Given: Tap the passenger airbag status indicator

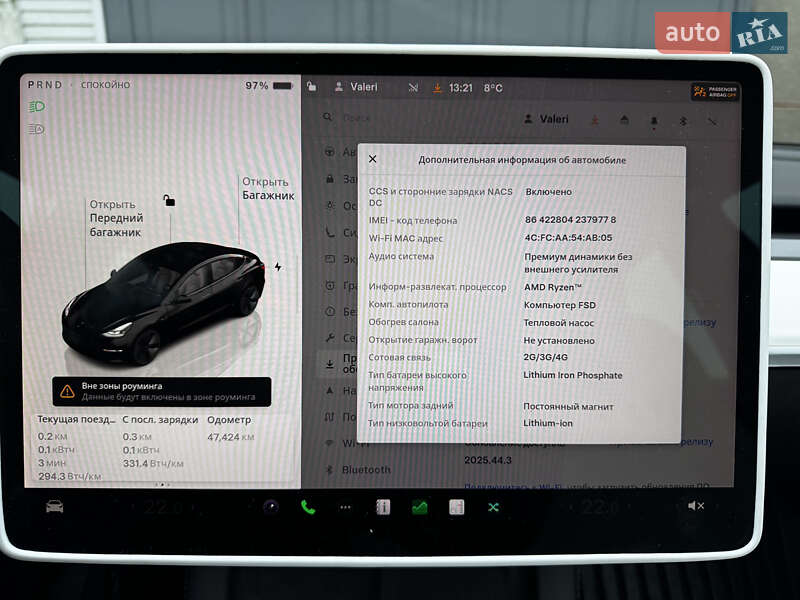Looking at the screenshot, I should pyautogui.click(x=712, y=90).
